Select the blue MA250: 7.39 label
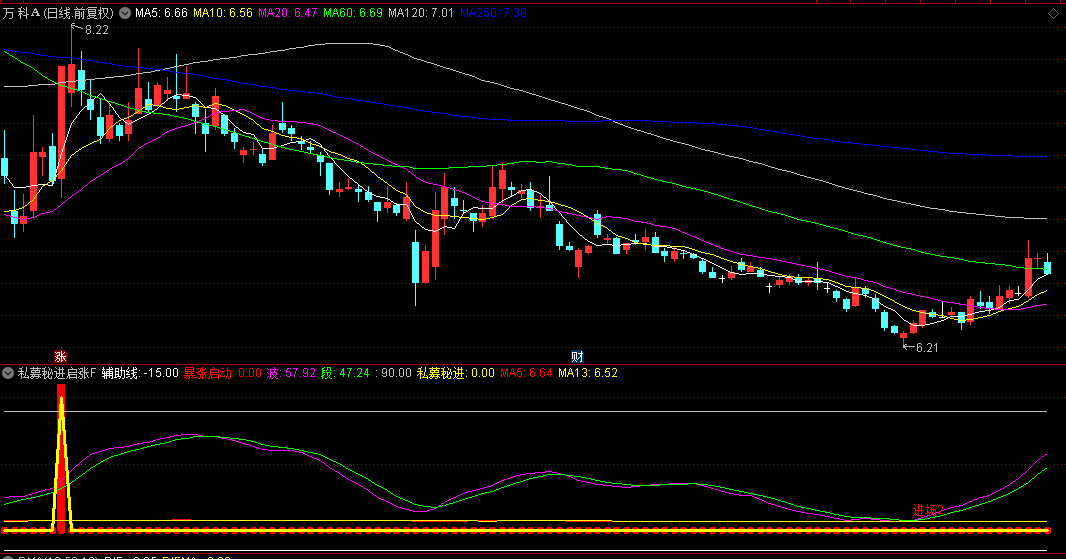The width and height of the screenshot is (1066, 559). coord(493,13)
